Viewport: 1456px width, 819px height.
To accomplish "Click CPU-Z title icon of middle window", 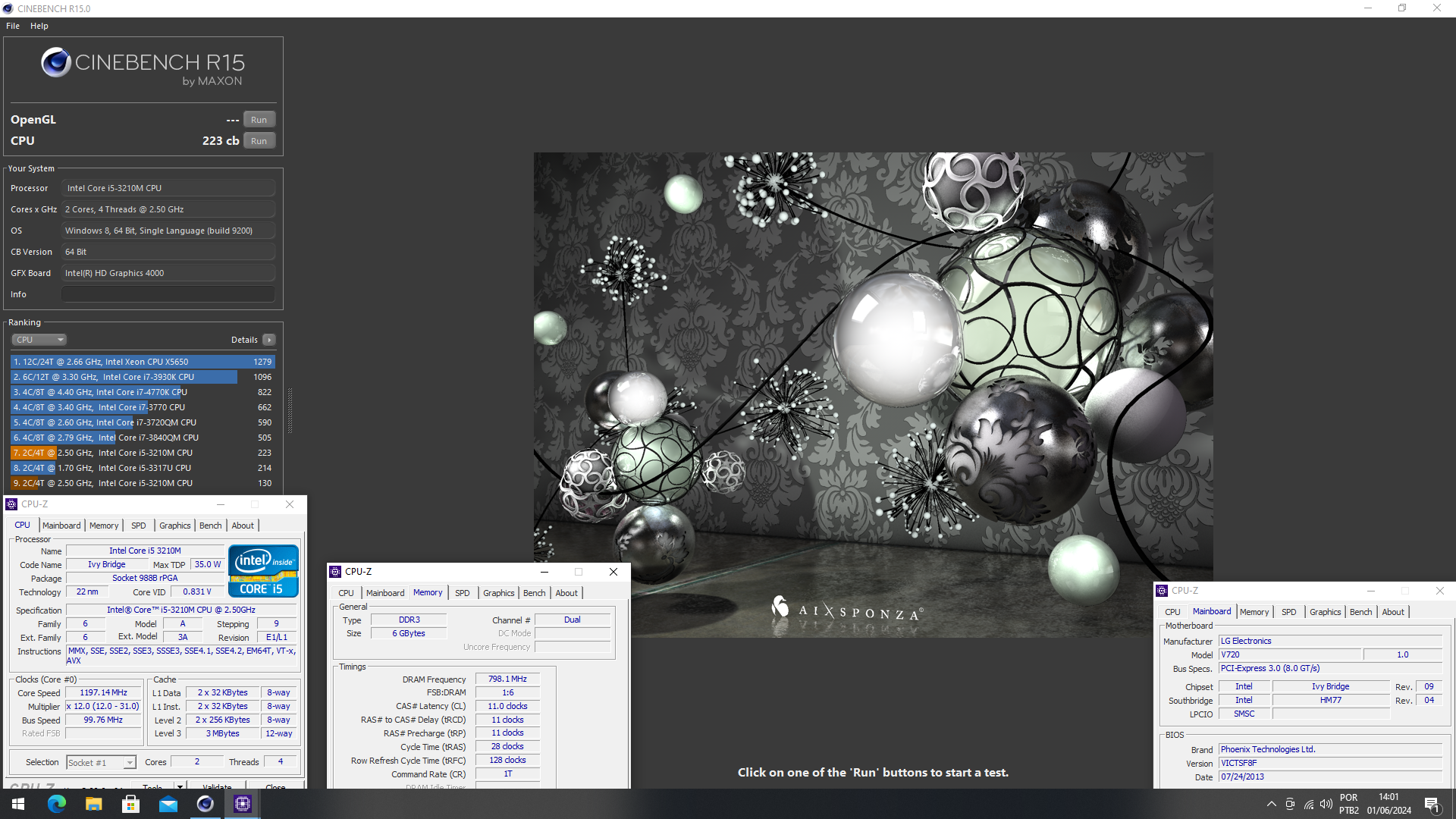I will pyautogui.click(x=335, y=572).
